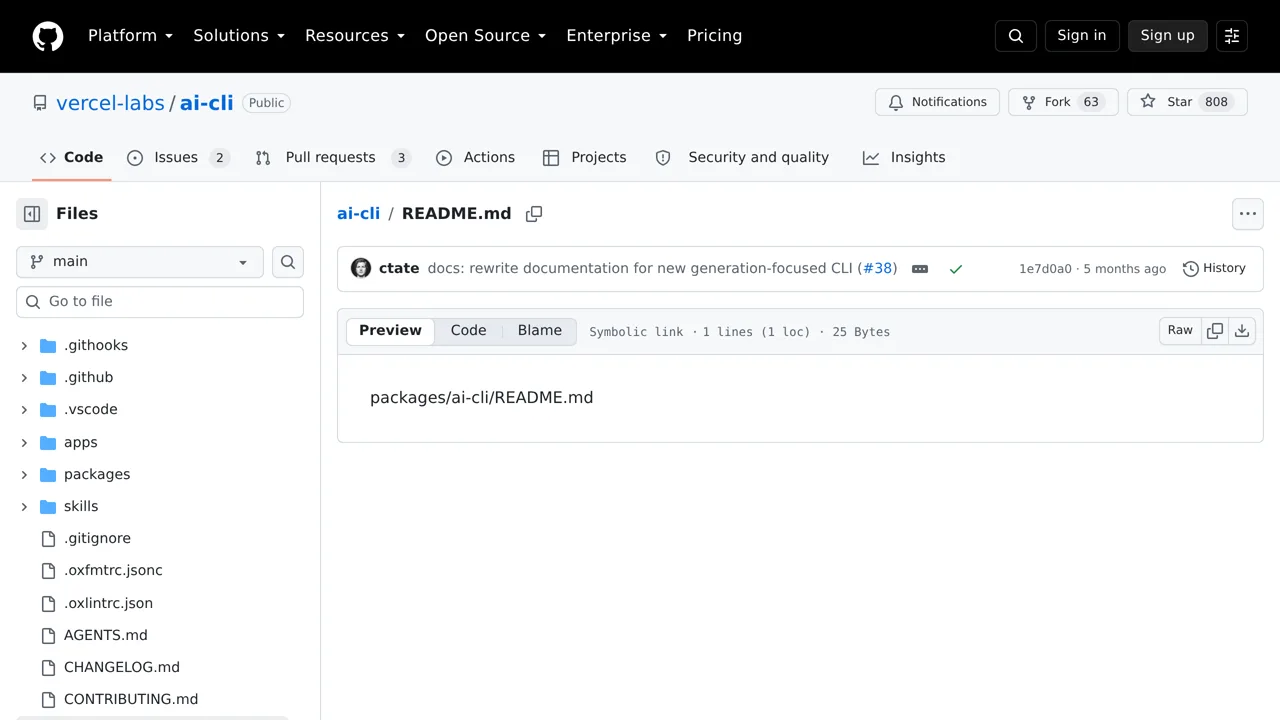Image resolution: width=1280 pixels, height=720 pixels.
Task: Select the Preview view toggle
Action: pos(390,331)
